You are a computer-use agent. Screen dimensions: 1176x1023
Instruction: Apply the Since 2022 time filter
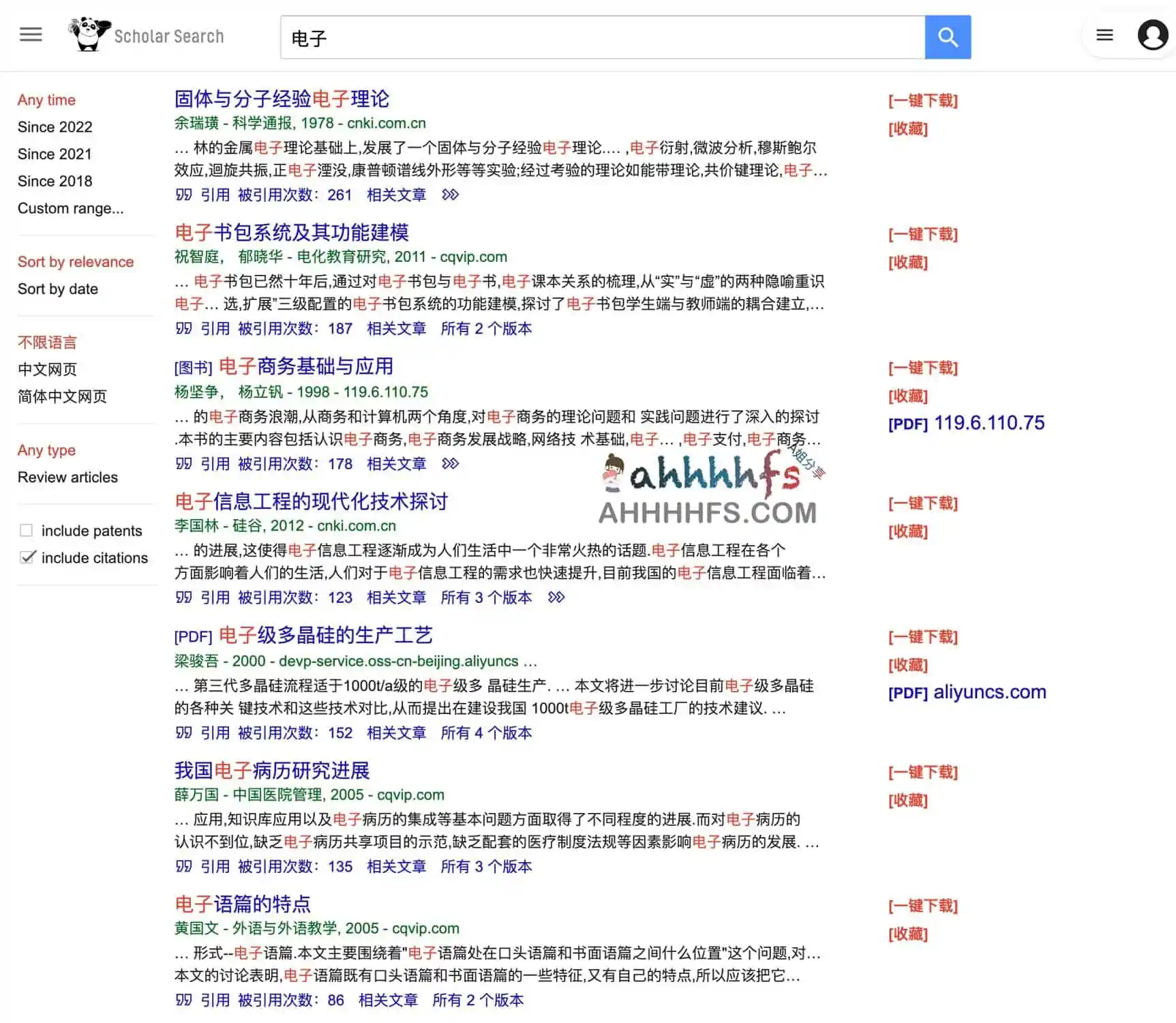[x=55, y=127]
